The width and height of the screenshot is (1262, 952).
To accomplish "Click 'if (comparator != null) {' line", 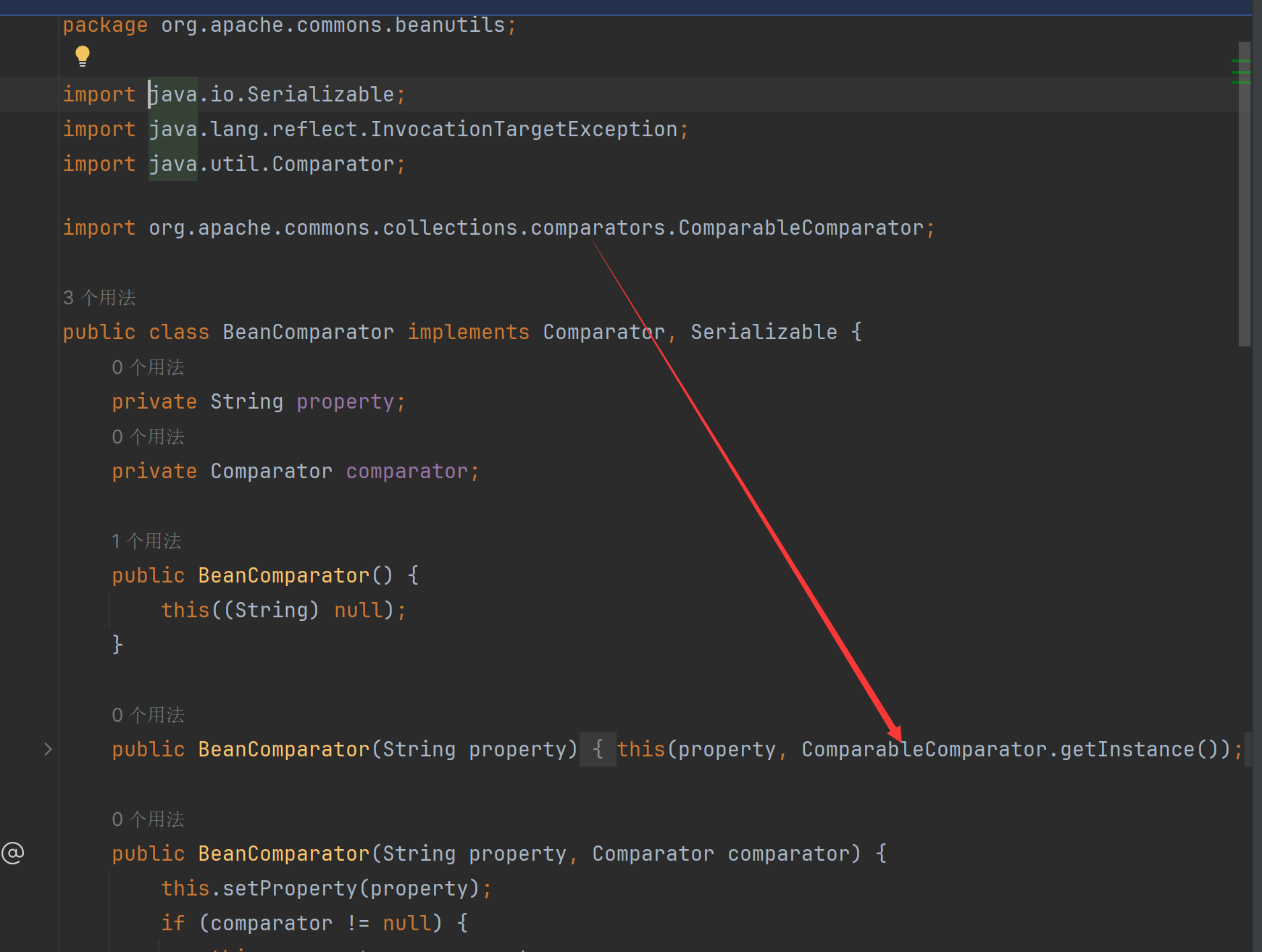I will pyautogui.click(x=314, y=923).
